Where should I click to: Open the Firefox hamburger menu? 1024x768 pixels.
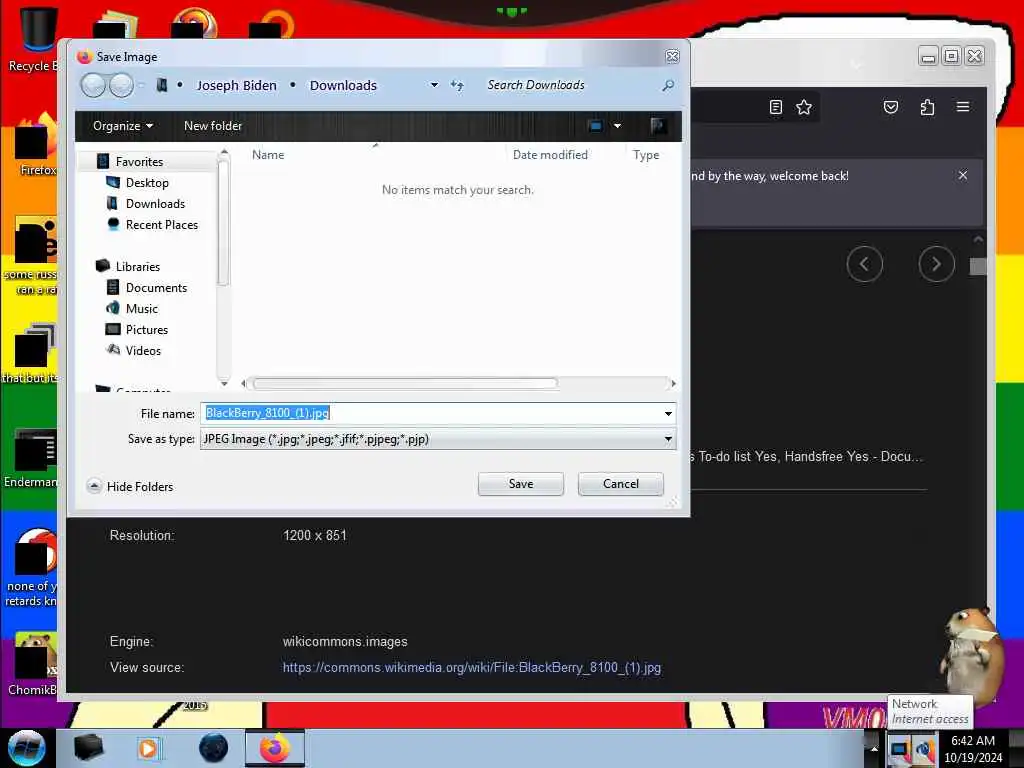(x=963, y=106)
